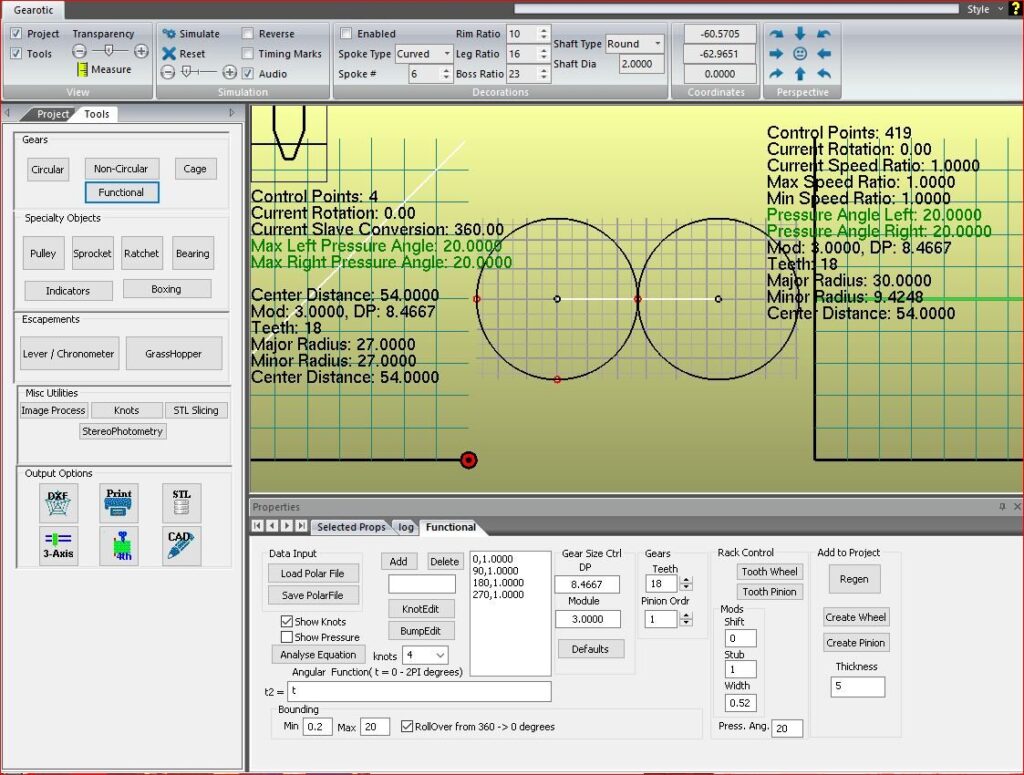Click the Non-Circular gear button
This screenshot has width=1024, height=775.
[121, 169]
